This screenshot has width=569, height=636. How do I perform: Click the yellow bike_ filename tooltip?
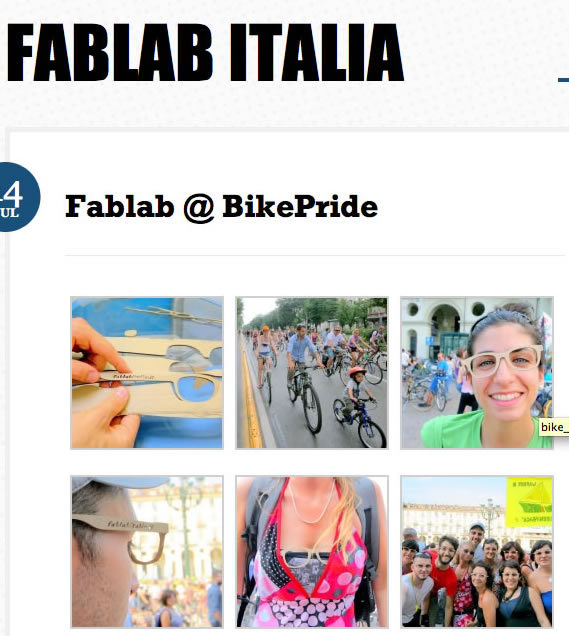554,427
